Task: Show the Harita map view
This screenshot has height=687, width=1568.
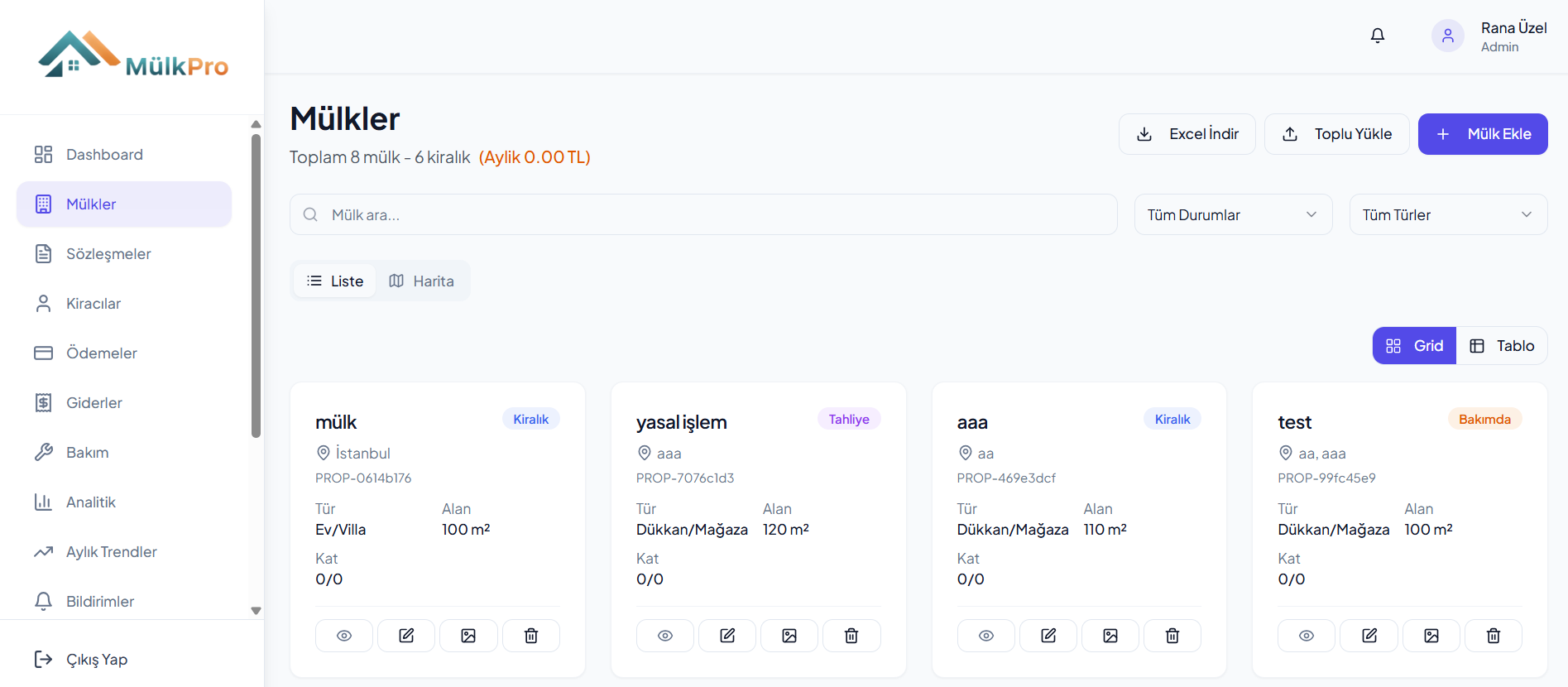Action: point(422,281)
